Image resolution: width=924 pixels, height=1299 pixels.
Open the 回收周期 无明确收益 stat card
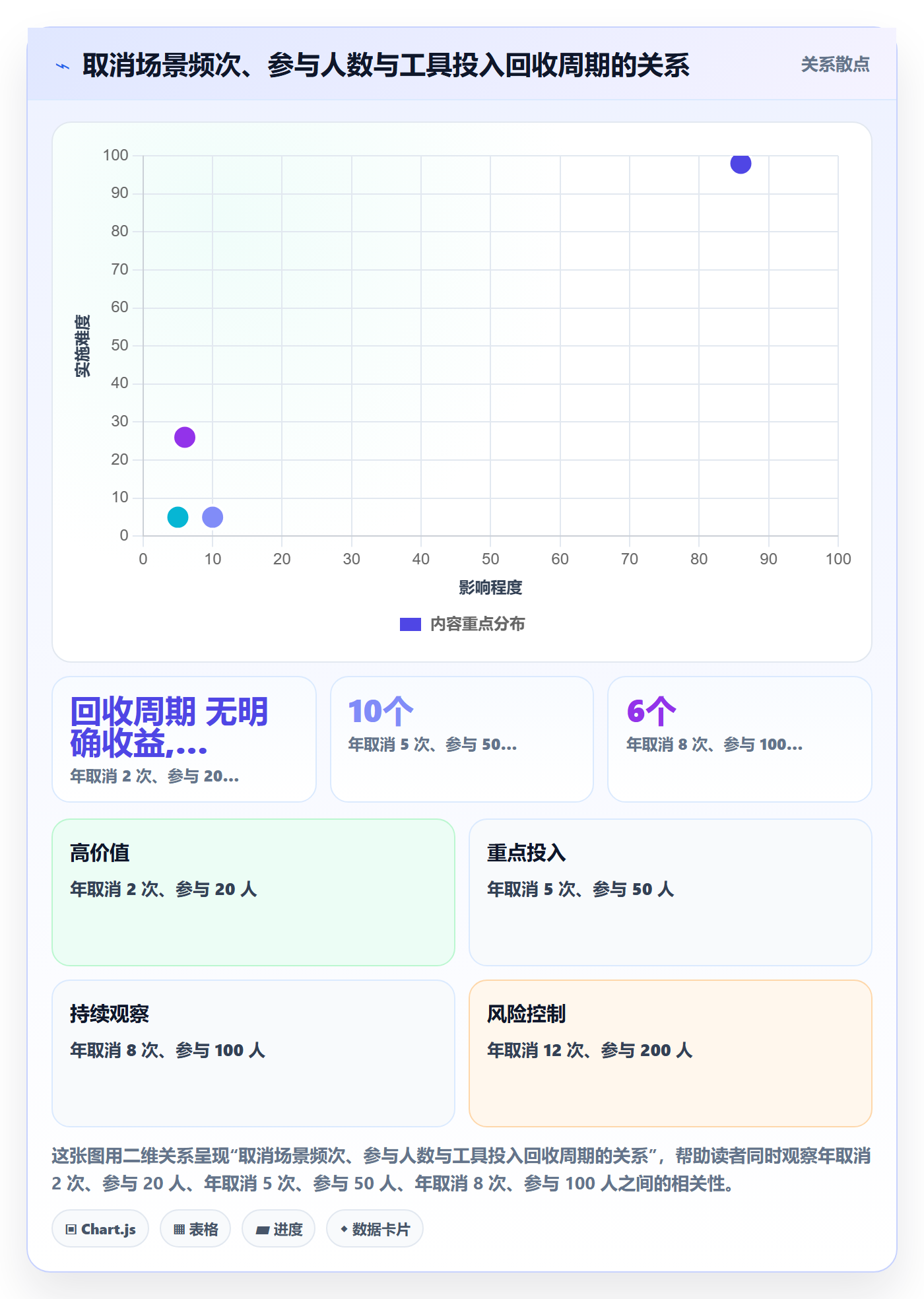coord(184,739)
